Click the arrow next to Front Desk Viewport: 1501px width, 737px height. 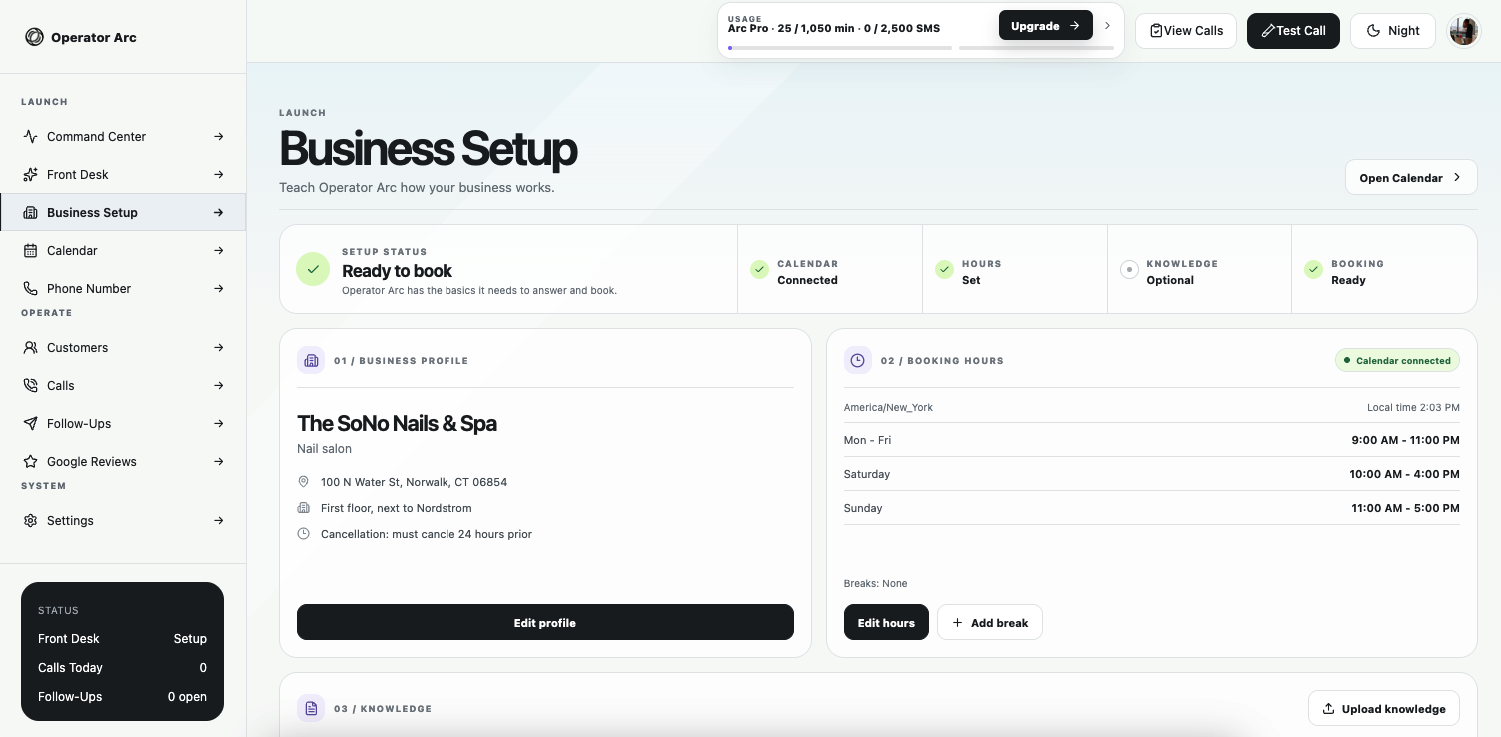pos(218,174)
